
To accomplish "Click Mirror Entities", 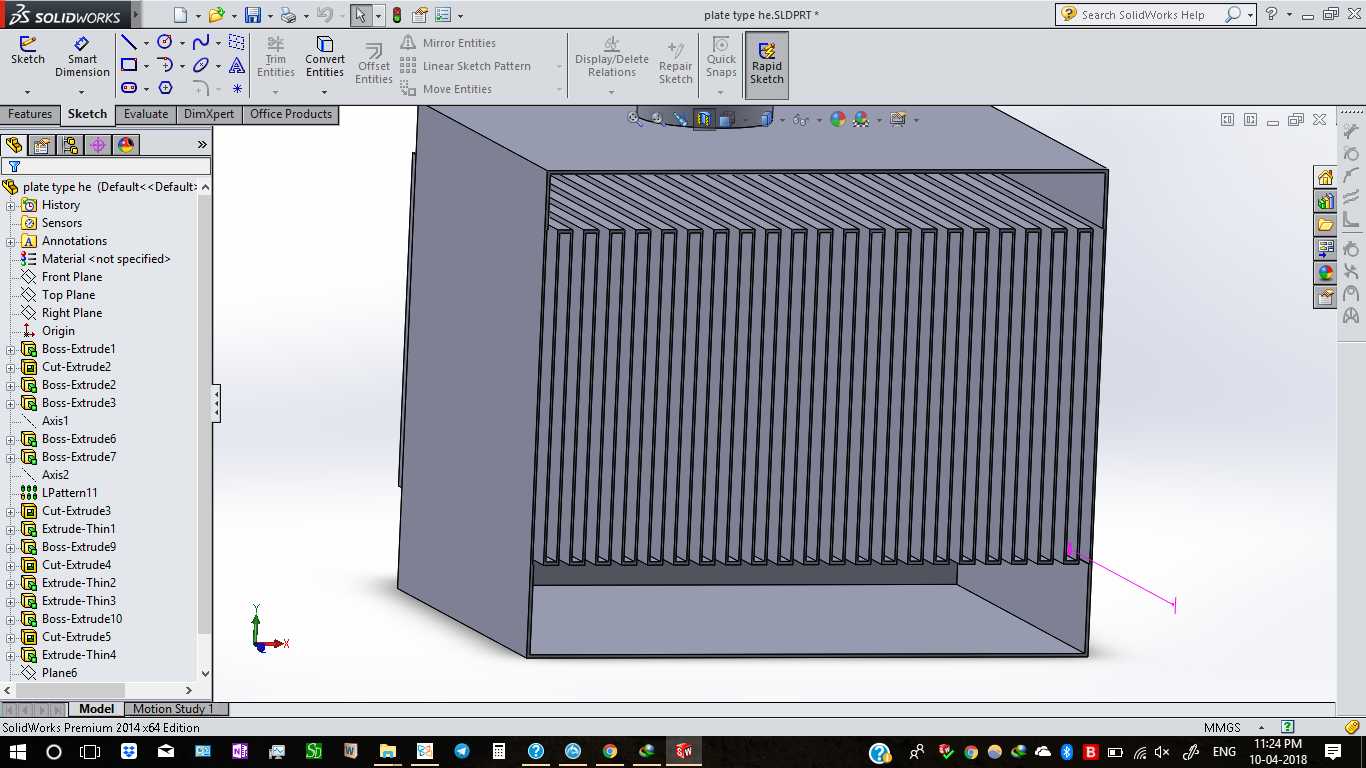I will (448, 43).
